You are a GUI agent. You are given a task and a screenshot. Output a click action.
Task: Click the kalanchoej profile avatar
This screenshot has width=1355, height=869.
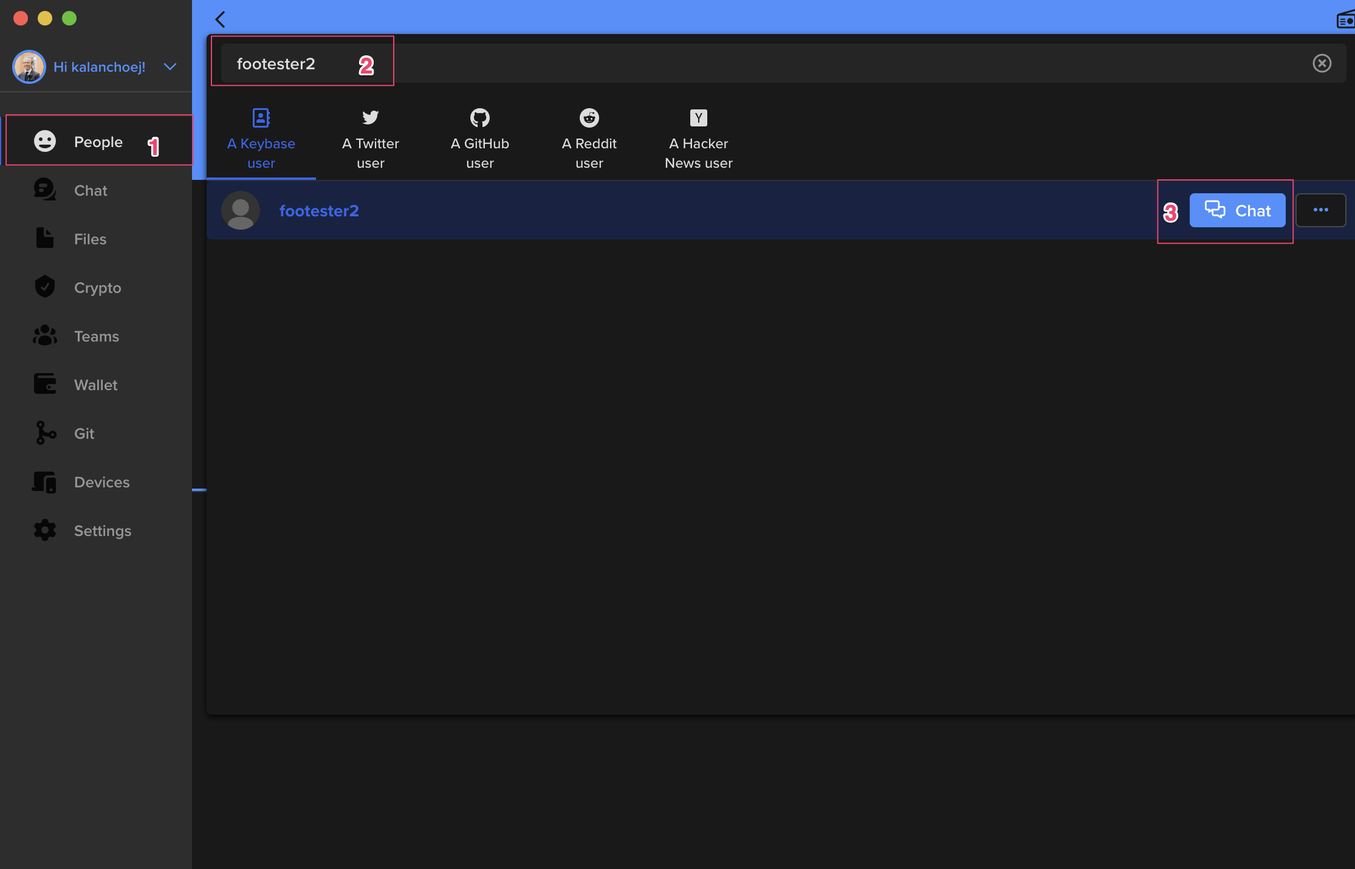pos(29,67)
